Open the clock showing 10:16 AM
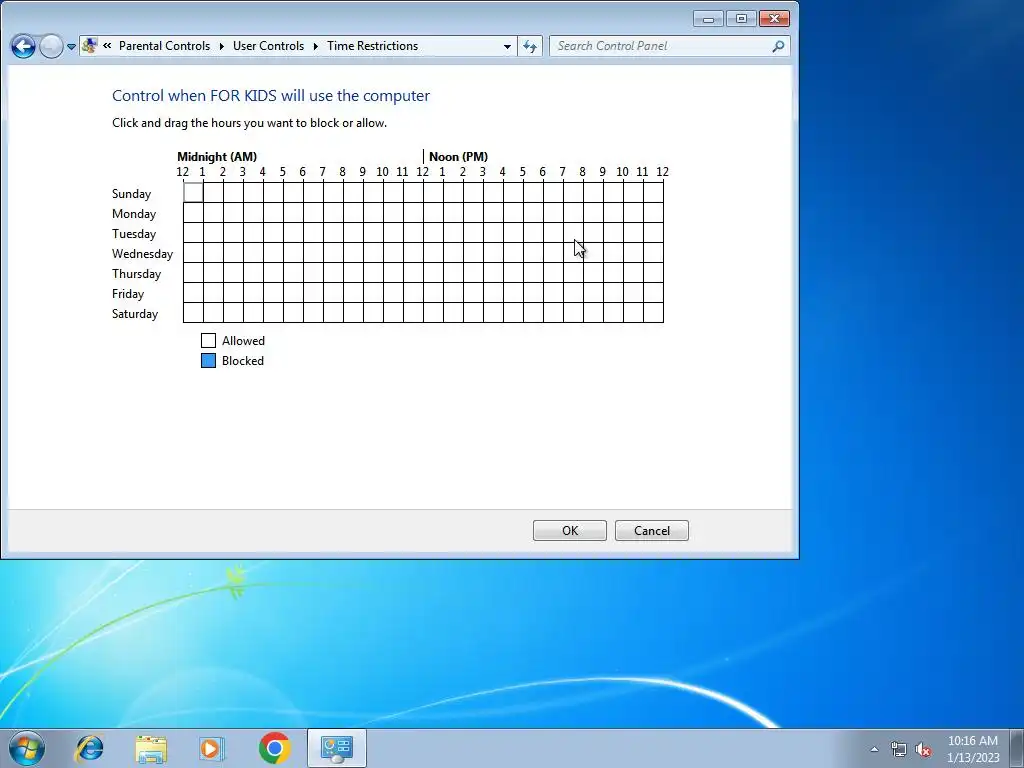The width and height of the screenshot is (1024, 768). coord(972,749)
